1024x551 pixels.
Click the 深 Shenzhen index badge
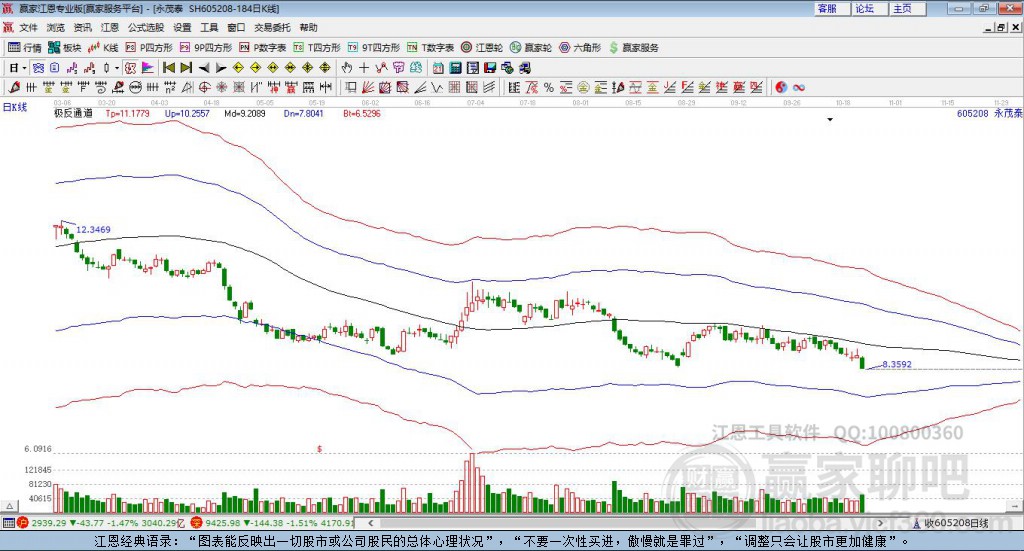[197, 523]
